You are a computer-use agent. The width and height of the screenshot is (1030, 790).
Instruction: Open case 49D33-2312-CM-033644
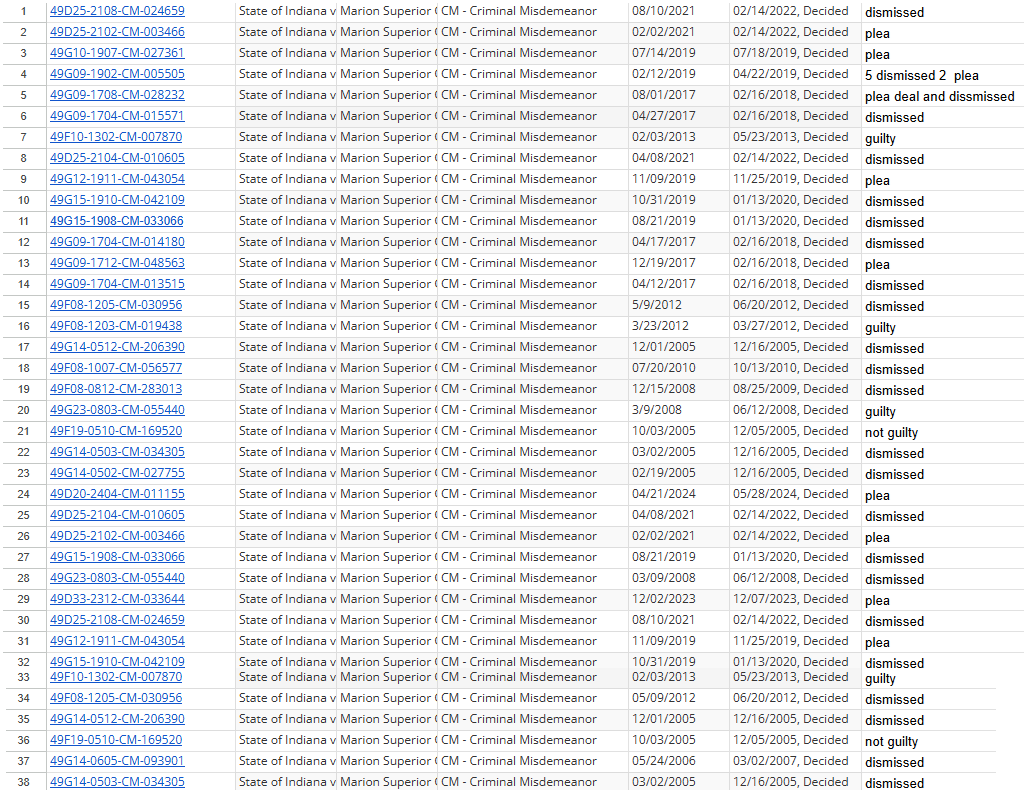117,598
